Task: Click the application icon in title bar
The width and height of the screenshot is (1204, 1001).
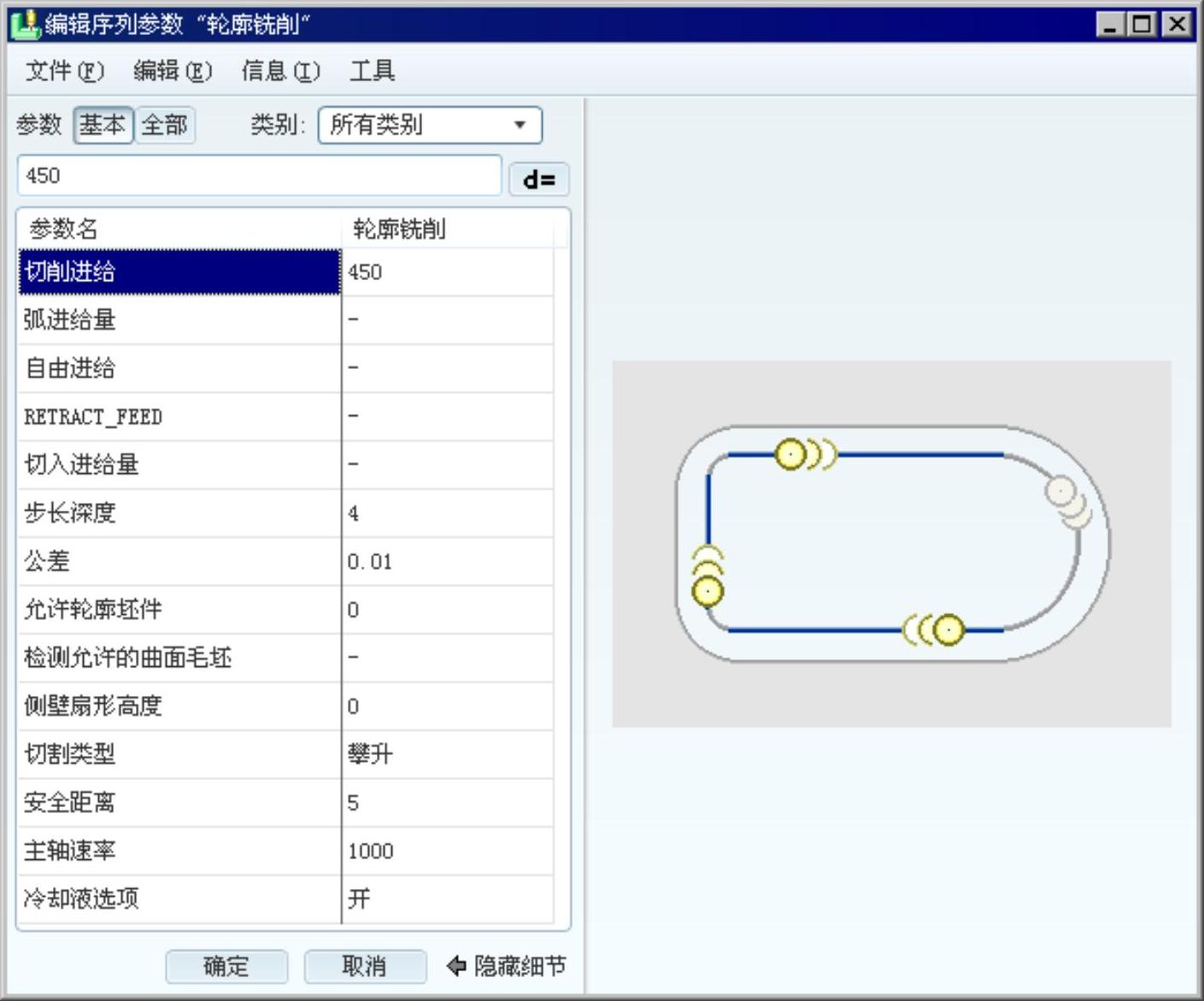Action: tap(25, 23)
